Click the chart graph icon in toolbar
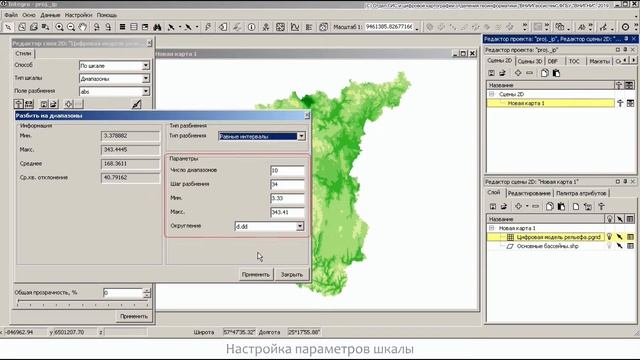The height and width of the screenshot is (360, 640). coord(295,27)
